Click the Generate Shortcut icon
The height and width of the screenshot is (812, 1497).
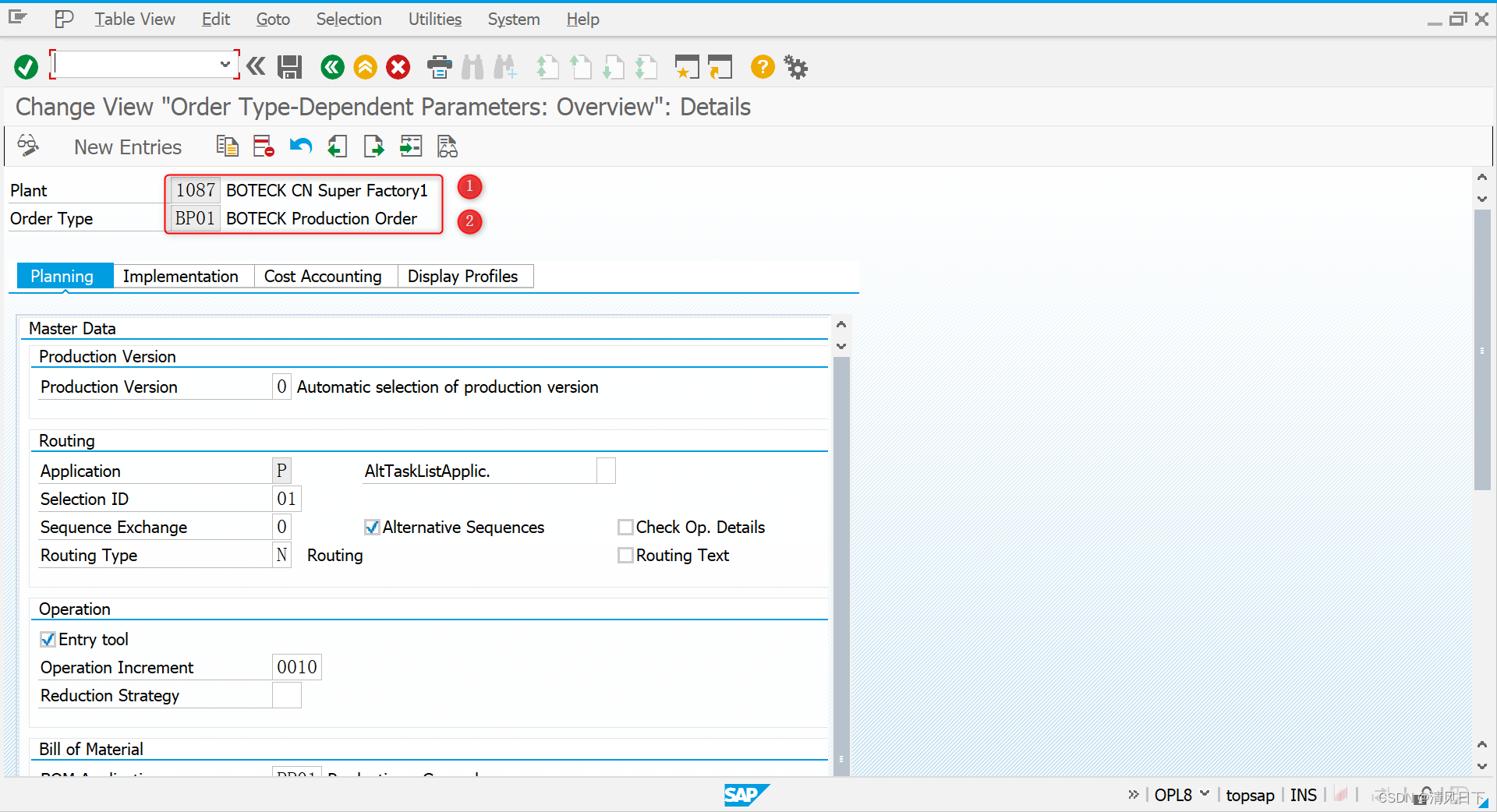[x=720, y=67]
